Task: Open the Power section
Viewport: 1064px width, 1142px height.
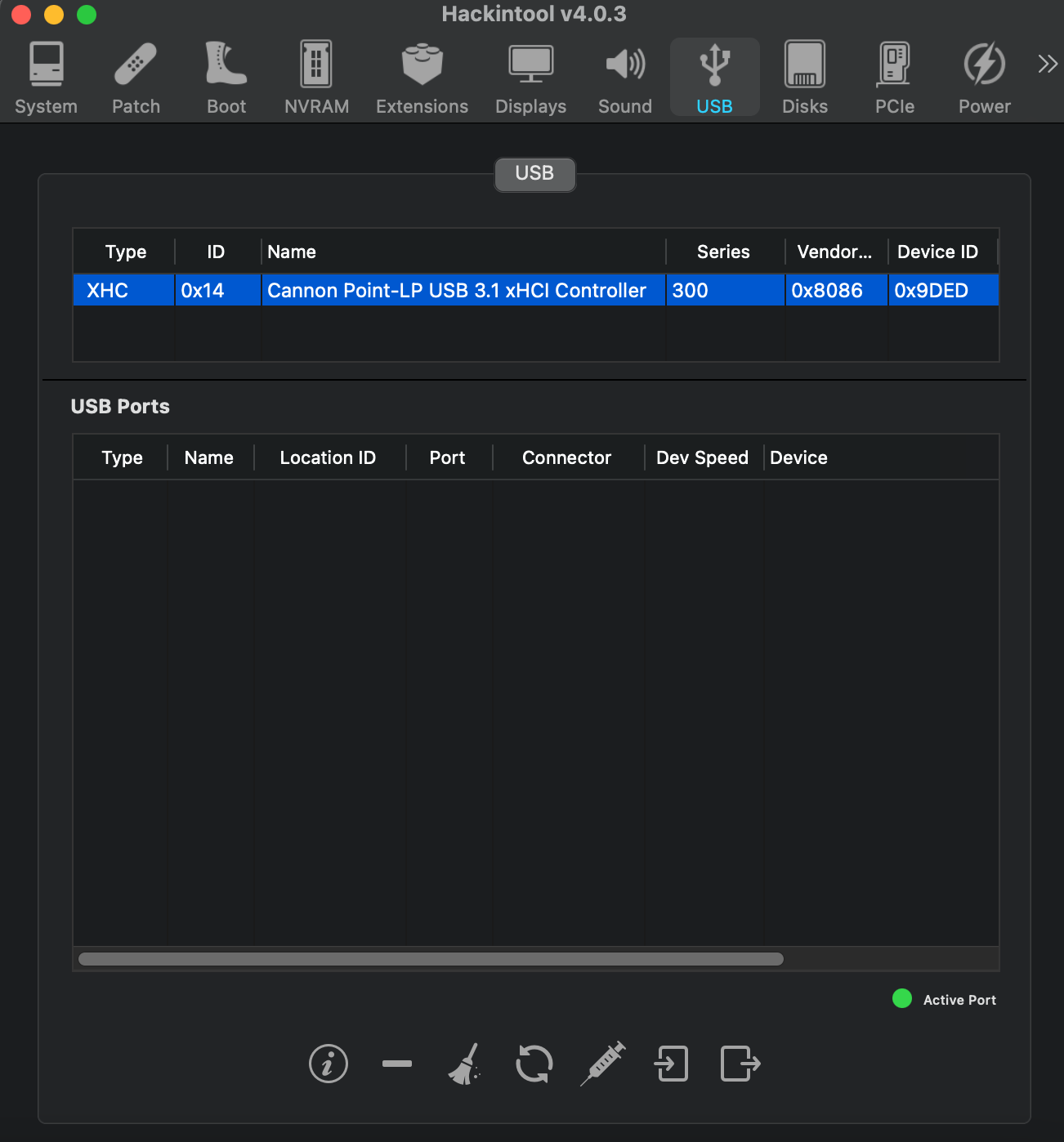Action: (984, 76)
